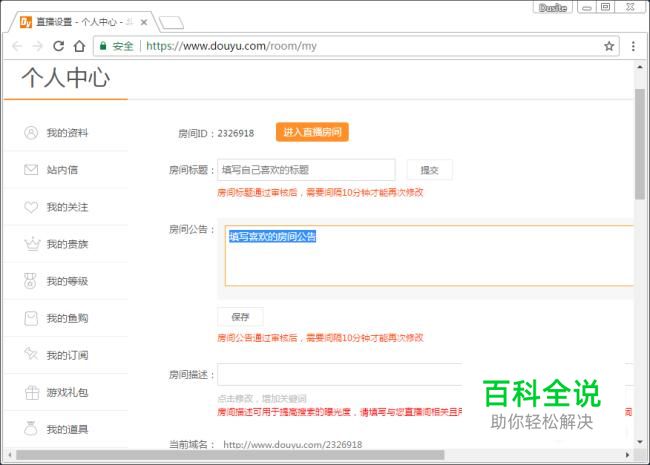The width and height of the screenshot is (650, 465).
Task: Open 游戏礼包 in sidebar
Action: (67, 392)
